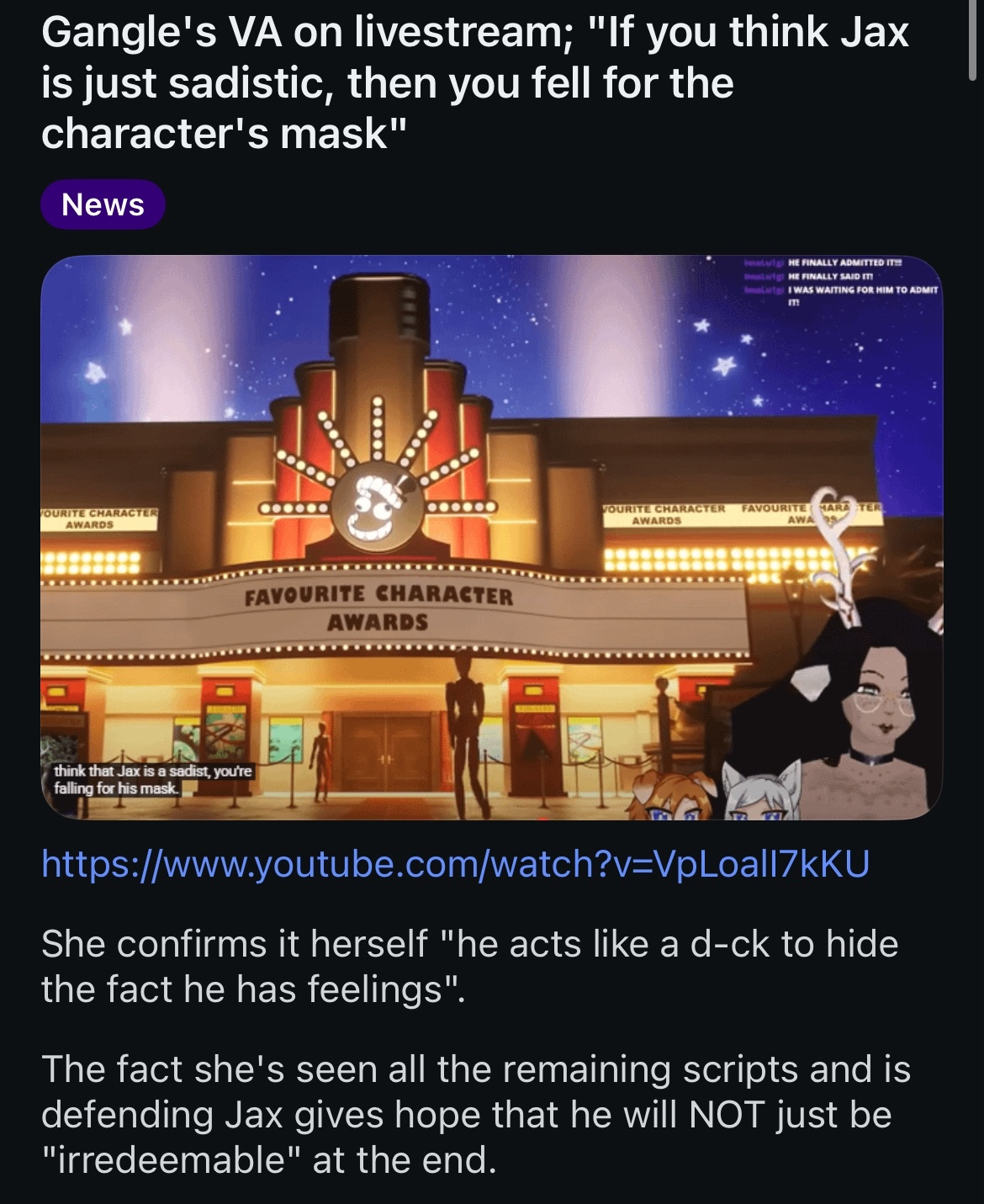This screenshot has height=1204, width=984.
Task: Select the paragraph about remaining scripts
Action: 476,1114
